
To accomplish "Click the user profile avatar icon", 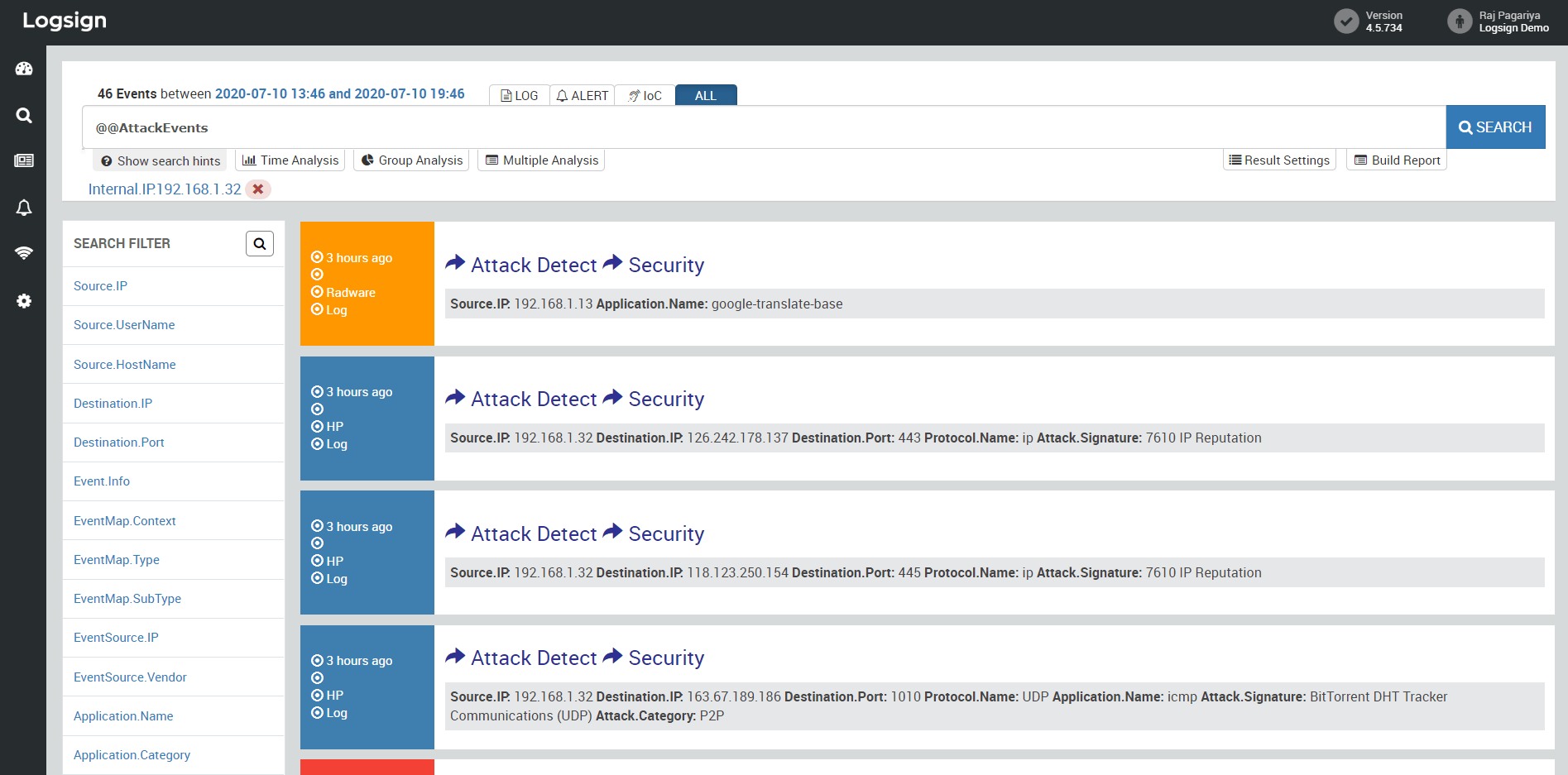I will [x=1459, y=22].
